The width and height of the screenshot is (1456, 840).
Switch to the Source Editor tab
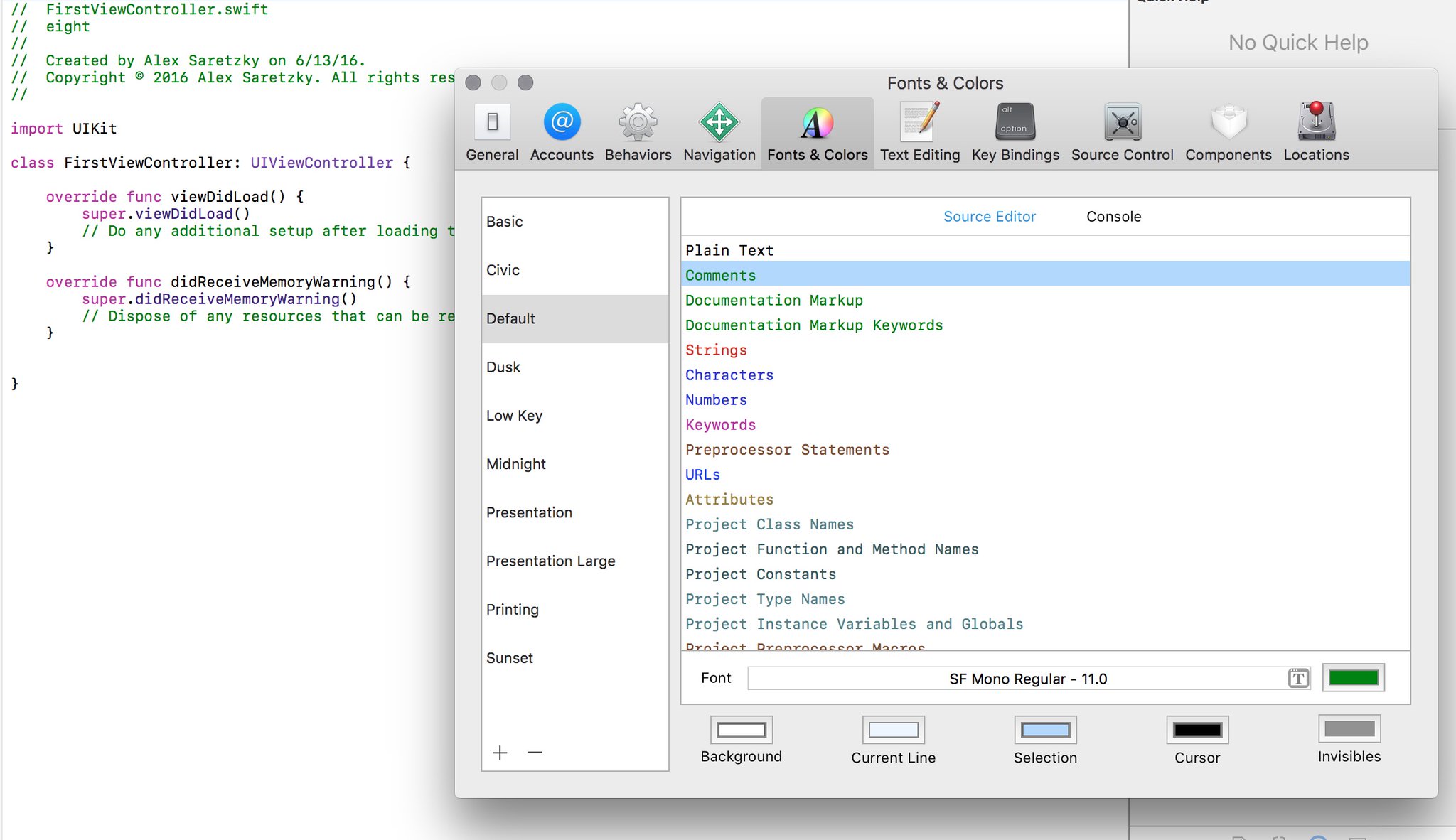[x=989, y=217]
